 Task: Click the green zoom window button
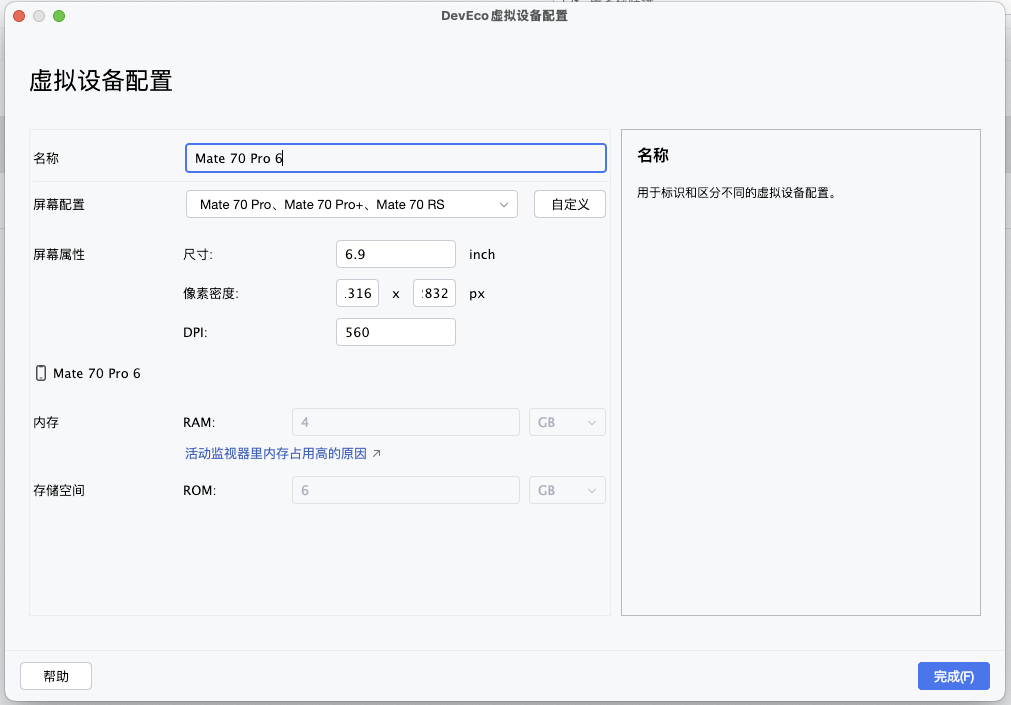click(59, 16)
